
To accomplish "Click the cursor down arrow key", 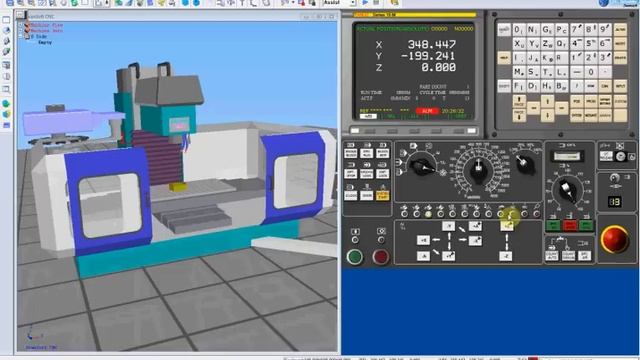I will point(547,116).
